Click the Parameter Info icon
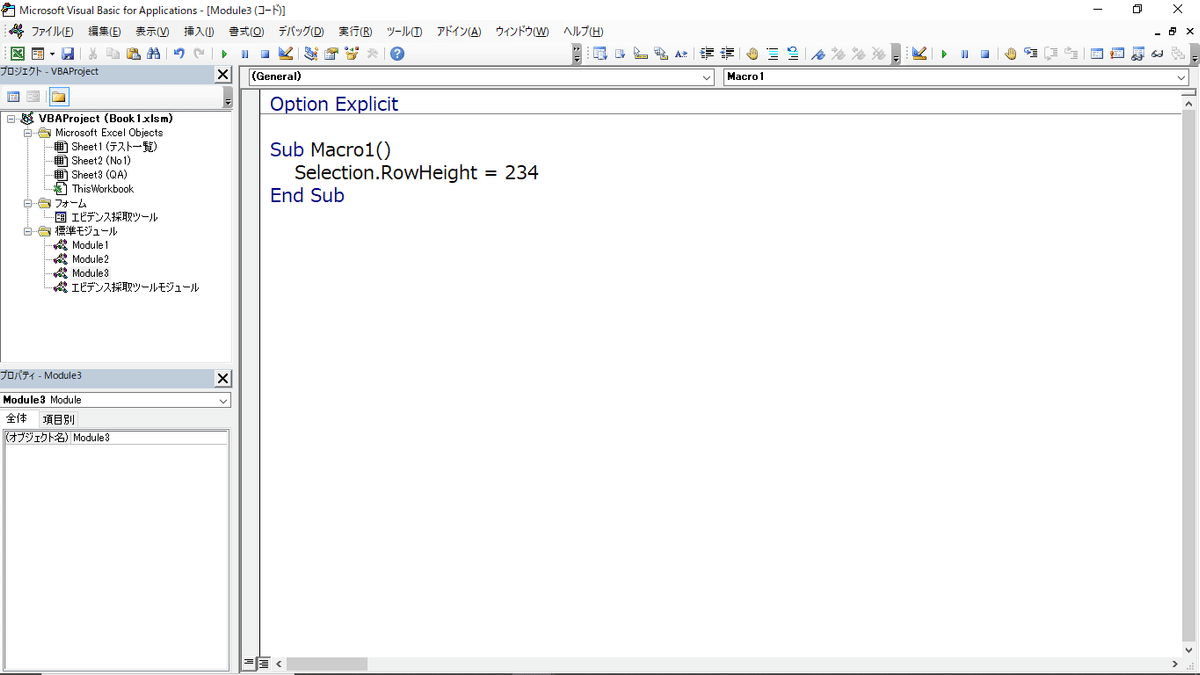The width and height of the screenshot is (1200, 675). point(660,54)
